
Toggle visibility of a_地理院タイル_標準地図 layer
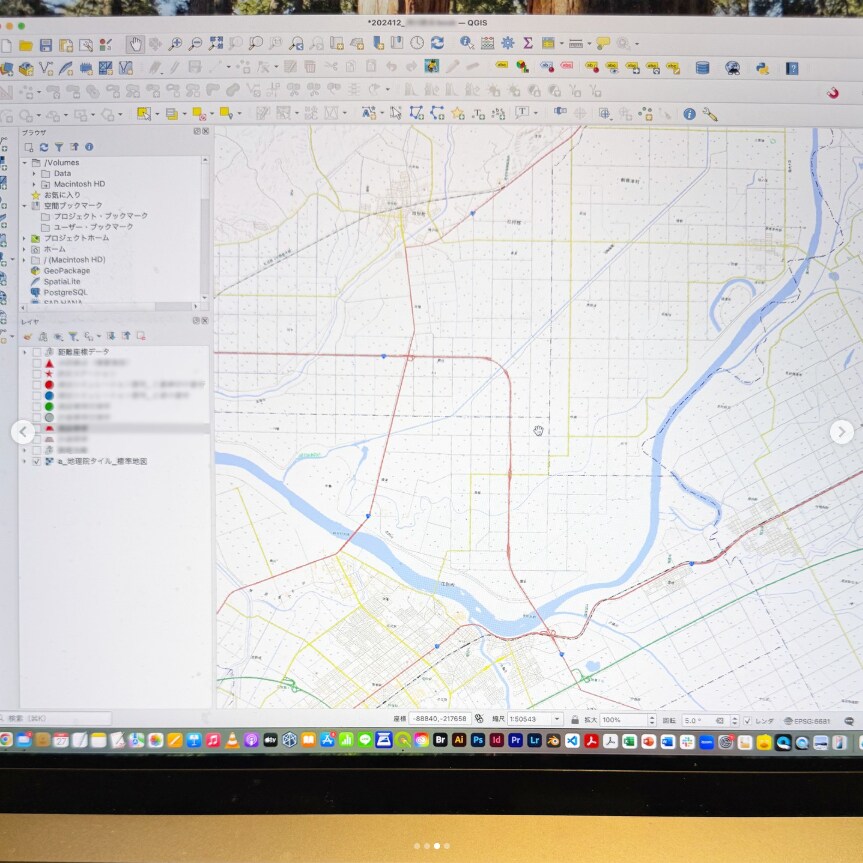[36, 461]
